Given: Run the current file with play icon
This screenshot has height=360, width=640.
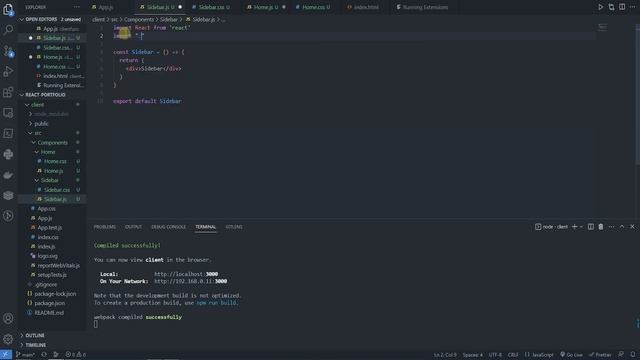Looking at the screenshot, I should pyautogui.click(x=600, y=7).
